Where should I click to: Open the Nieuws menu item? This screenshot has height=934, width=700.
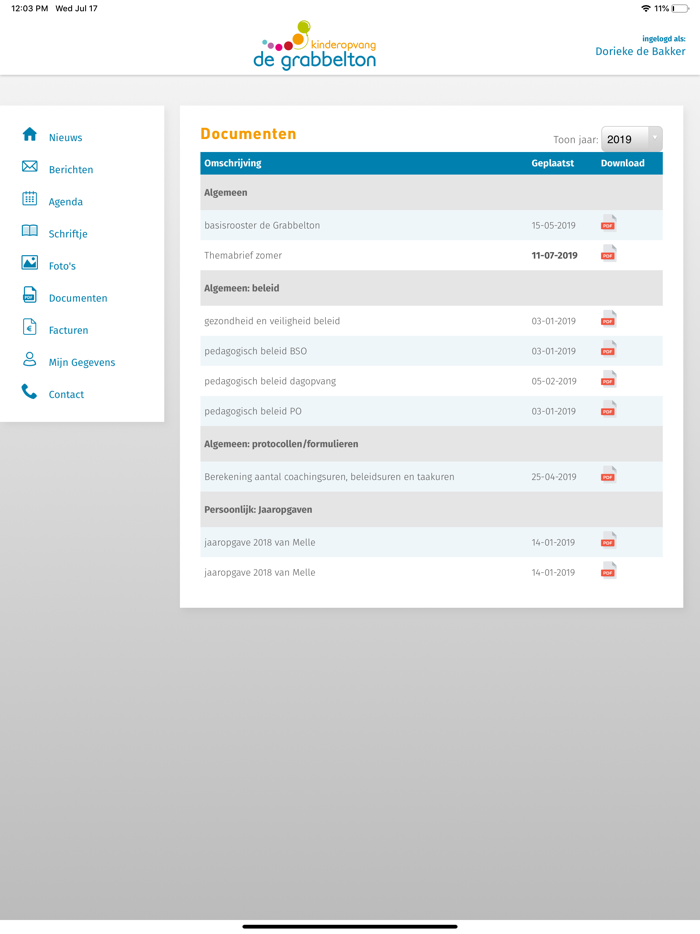click(66, 138)
